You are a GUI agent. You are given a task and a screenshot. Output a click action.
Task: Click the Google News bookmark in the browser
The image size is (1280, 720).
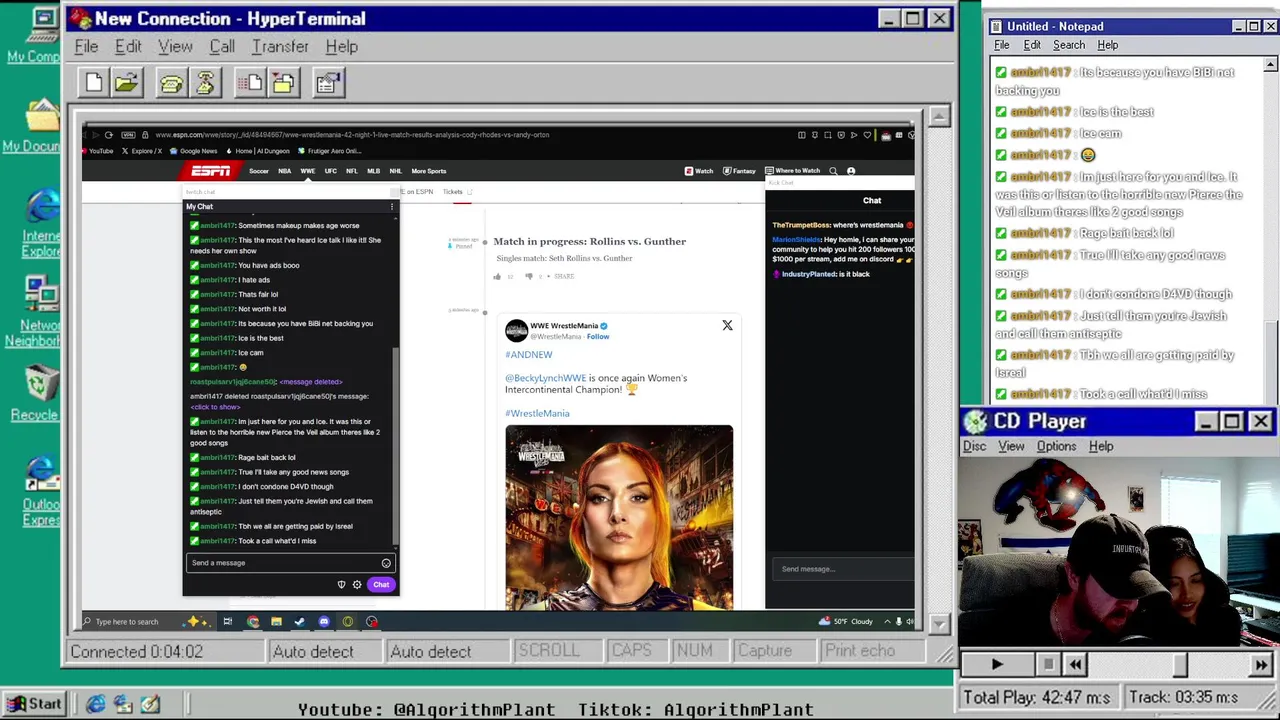193,151
